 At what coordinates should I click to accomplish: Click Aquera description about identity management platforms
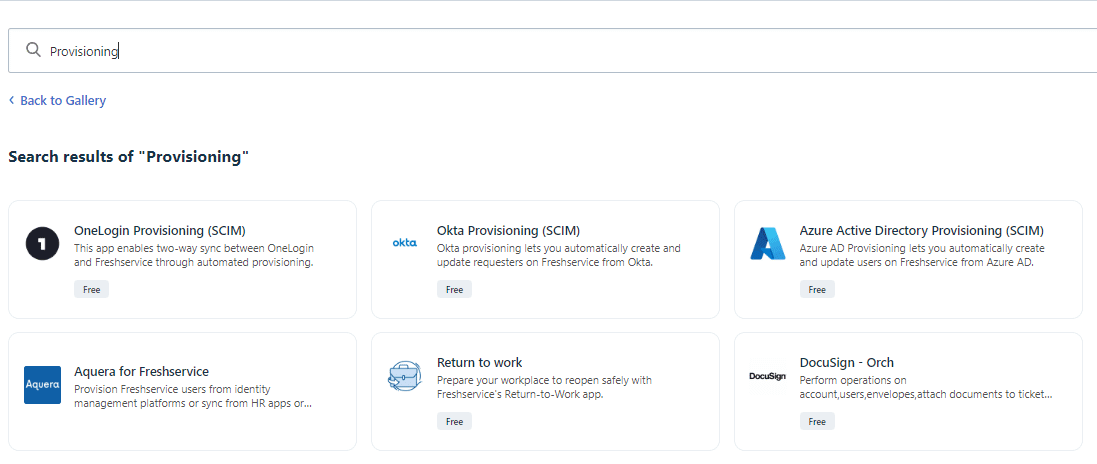(193, 396)
